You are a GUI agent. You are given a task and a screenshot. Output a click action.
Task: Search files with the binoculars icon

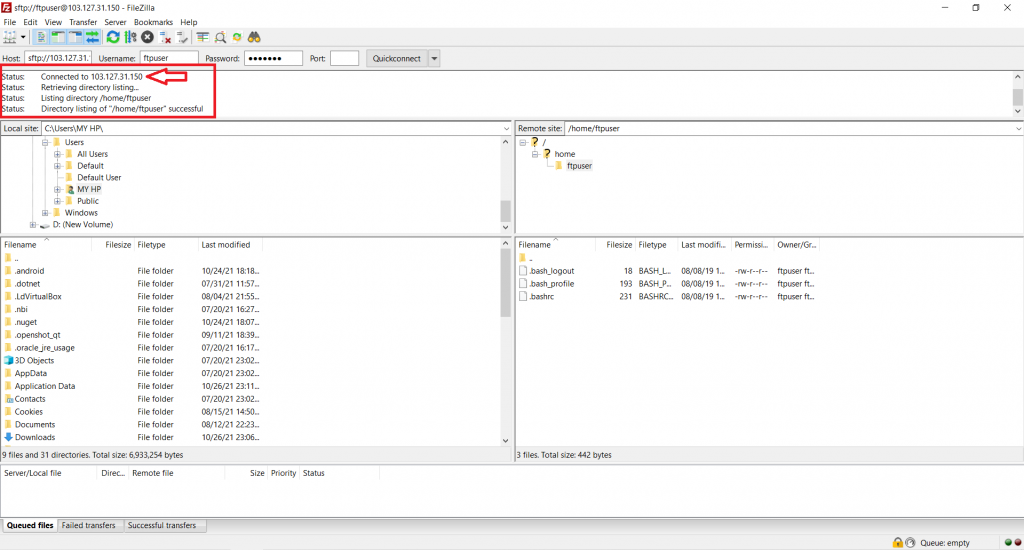tap(254, 37)
